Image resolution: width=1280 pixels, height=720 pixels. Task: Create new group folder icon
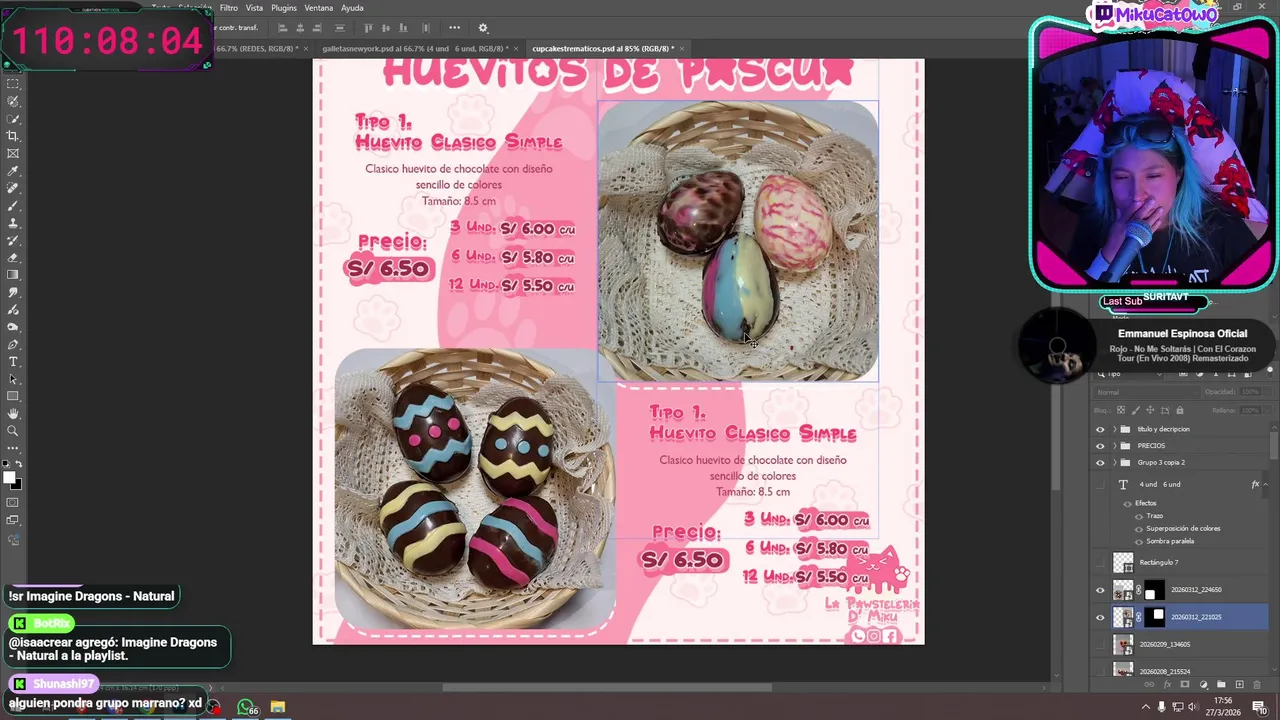click(x=1222, y=685)
